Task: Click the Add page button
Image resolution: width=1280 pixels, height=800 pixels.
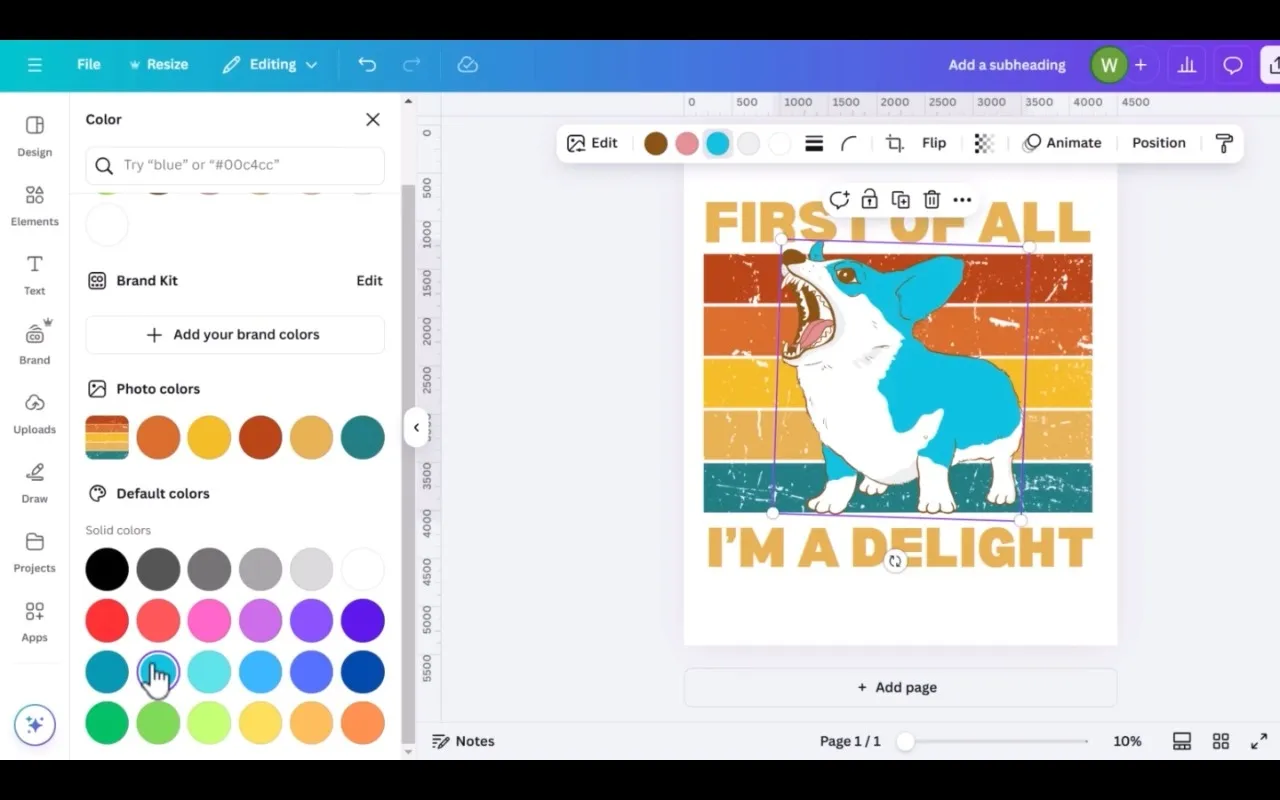Action: click(899, 687)
